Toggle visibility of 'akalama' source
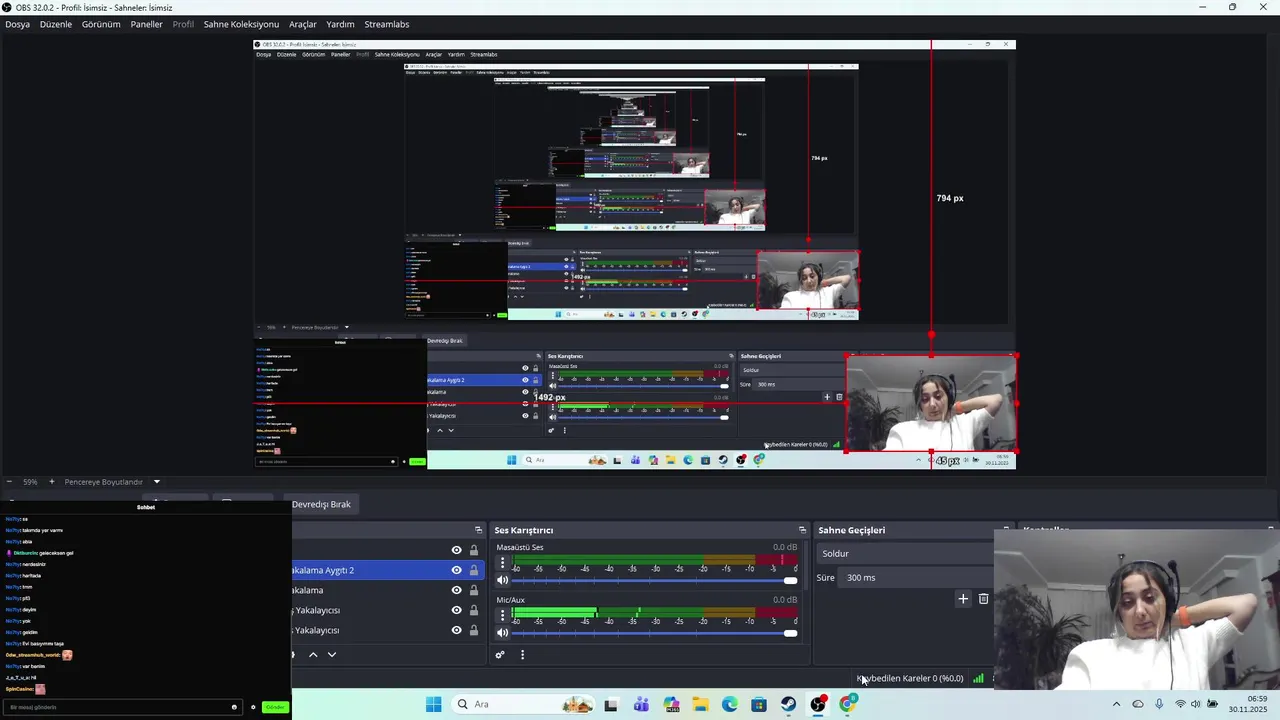 tap(456, 590)
